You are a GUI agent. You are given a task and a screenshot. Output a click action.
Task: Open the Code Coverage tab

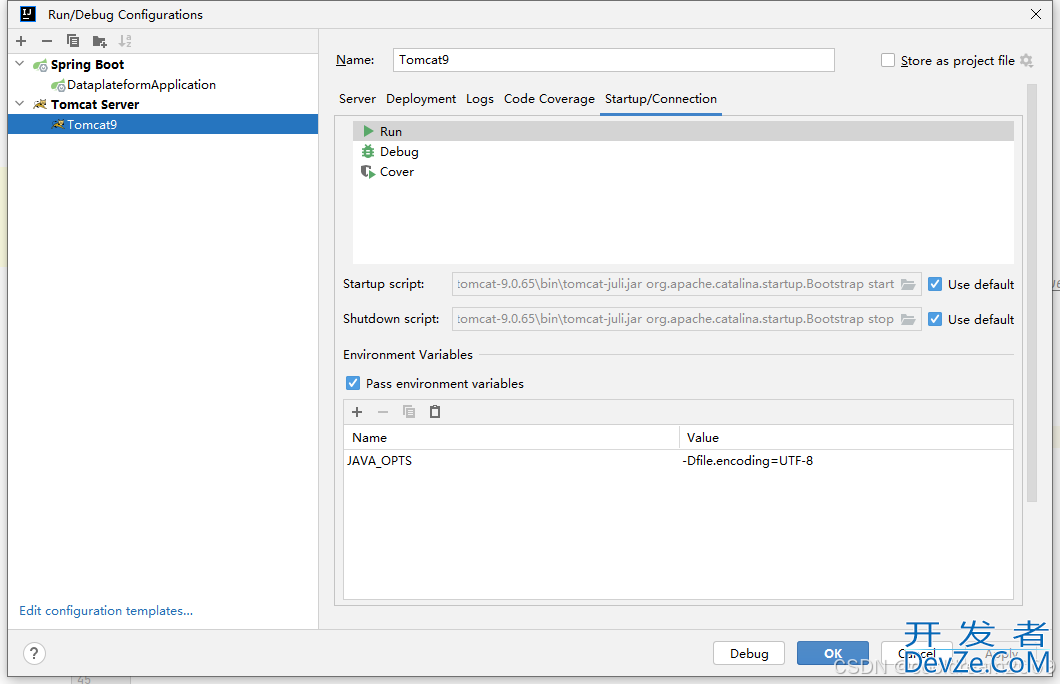click(549, 99)
